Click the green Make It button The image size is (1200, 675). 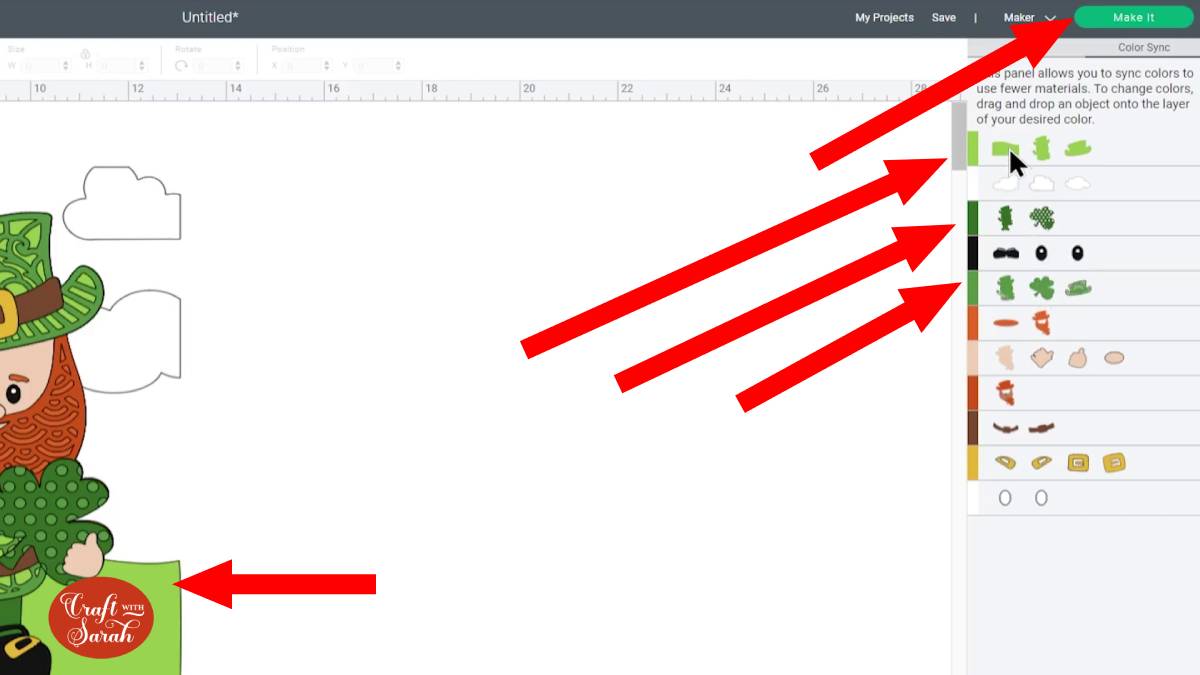point(1134,17)
